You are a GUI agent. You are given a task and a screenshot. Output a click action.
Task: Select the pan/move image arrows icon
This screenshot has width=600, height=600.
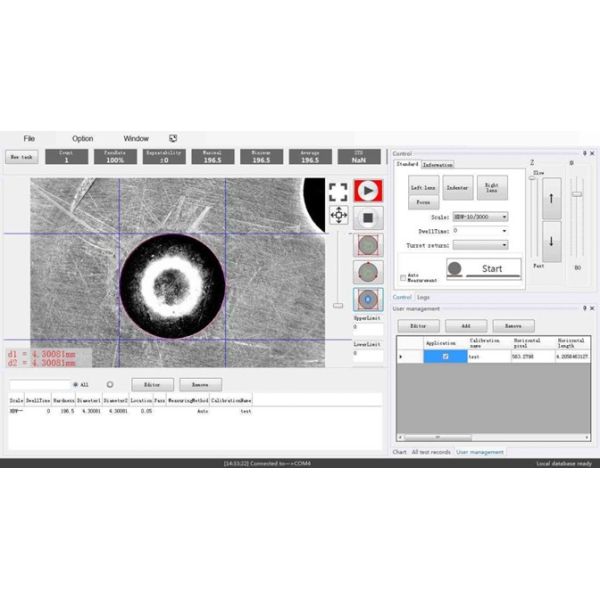338,215
